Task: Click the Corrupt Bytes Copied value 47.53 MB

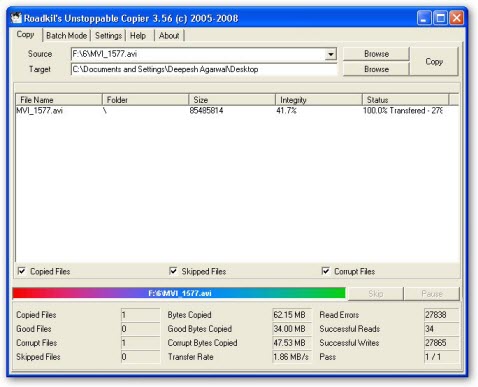Action: (292, 343)
